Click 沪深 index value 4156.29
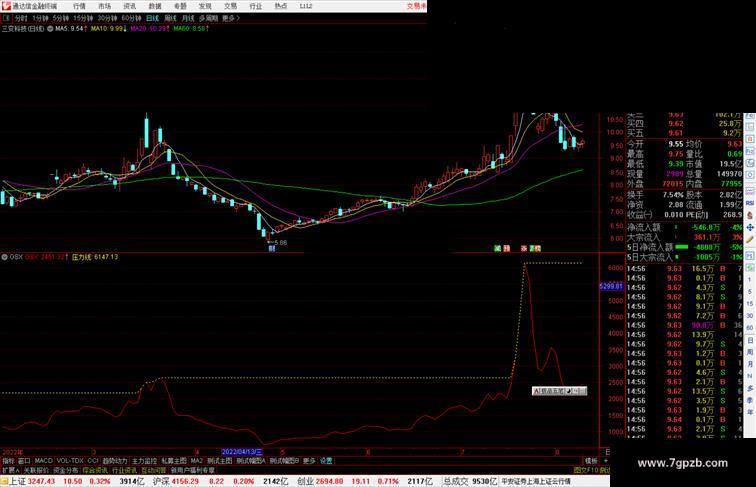Viewport: 756px width, 487px height. click(186, 481)
